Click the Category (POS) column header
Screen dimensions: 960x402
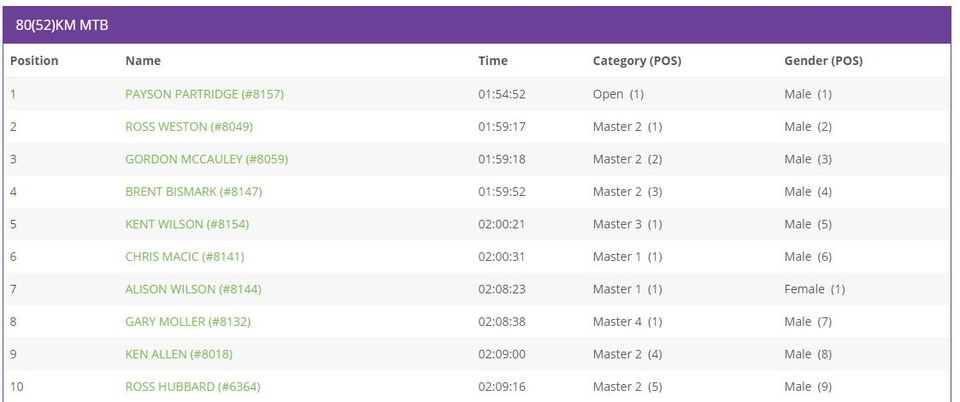click(x=637, y=61)
